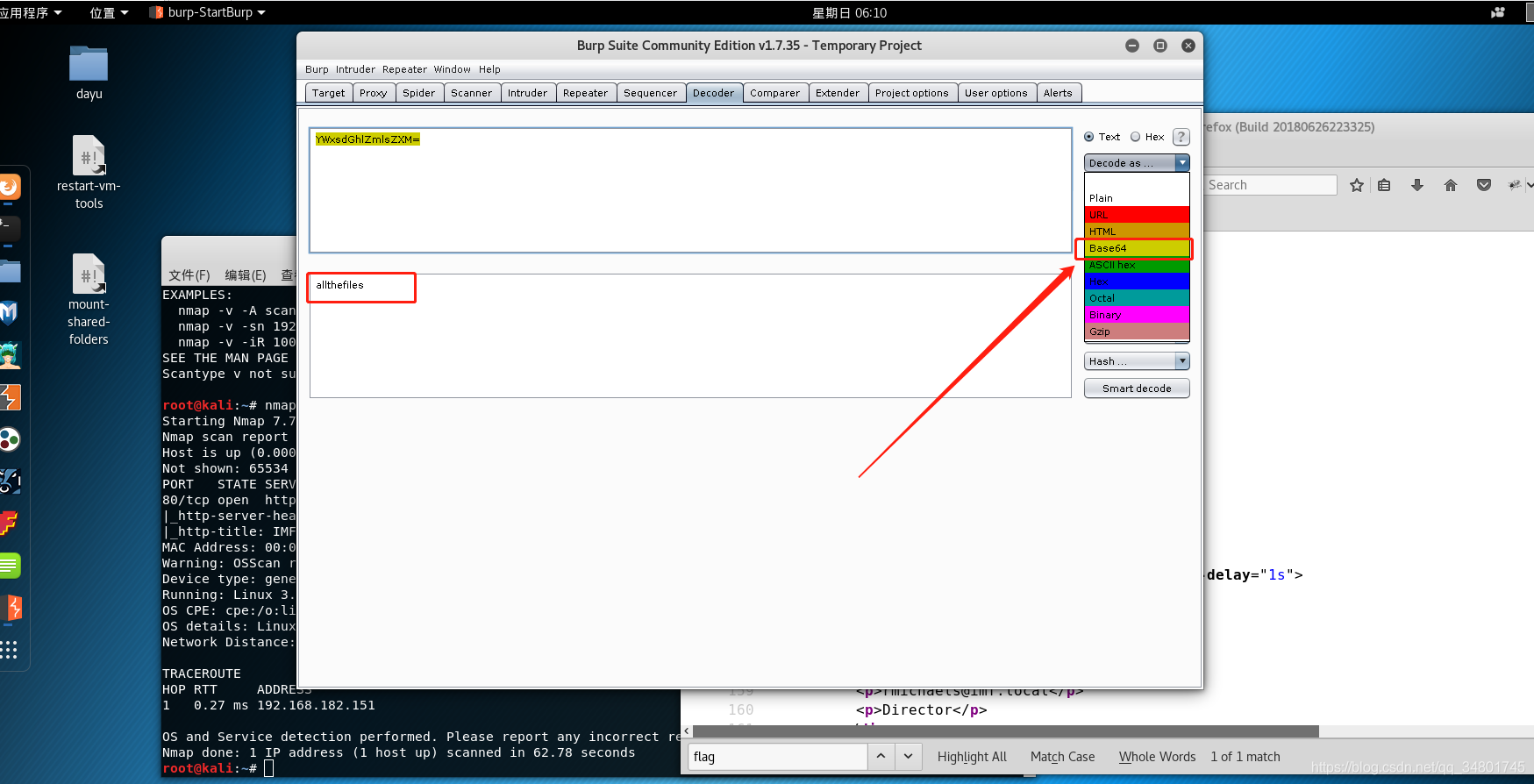Screen dimensions: 1534x784
Task: Choose Base64 in decode list
Action: pos(1137,248)
